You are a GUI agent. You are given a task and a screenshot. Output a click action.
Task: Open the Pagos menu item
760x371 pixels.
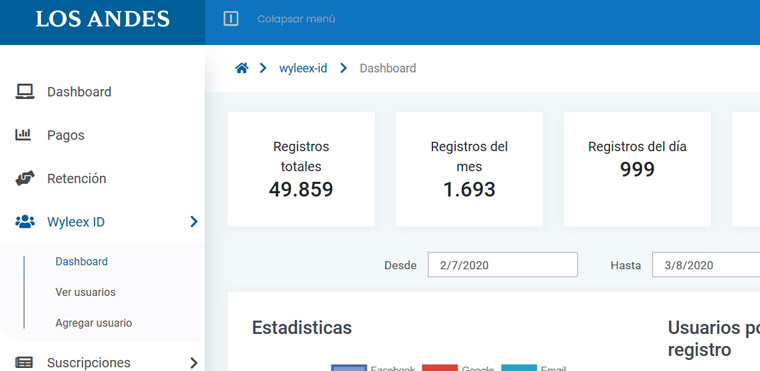[x=65, y=135]
